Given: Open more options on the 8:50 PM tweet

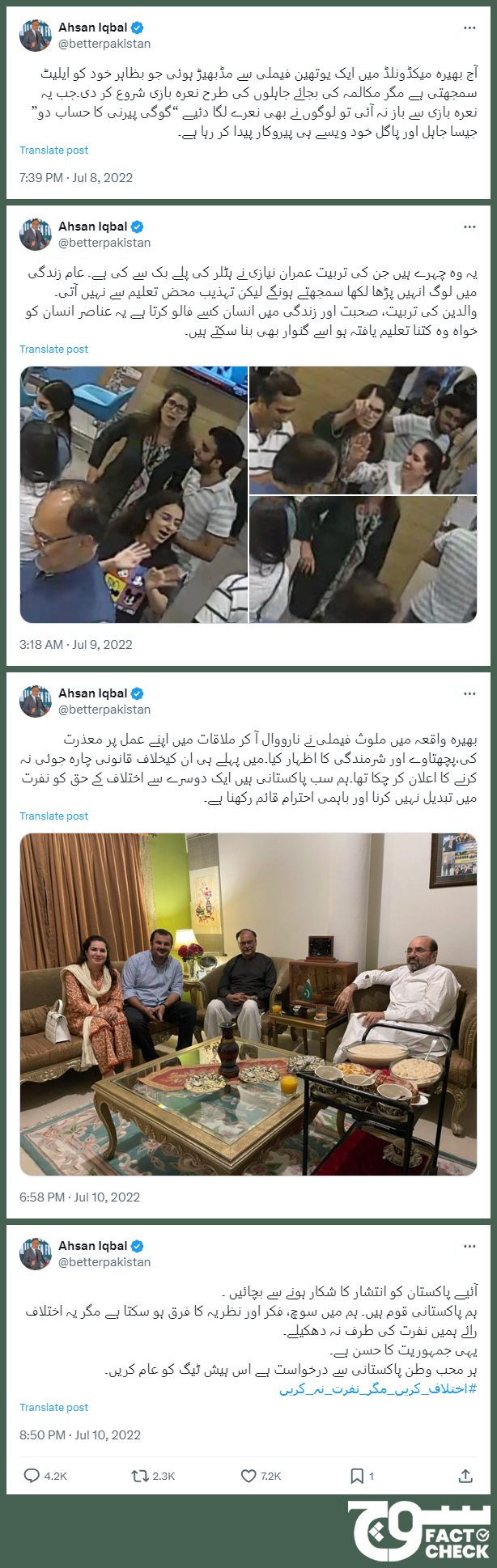Looking at the screenshot, I should 469,1246.
